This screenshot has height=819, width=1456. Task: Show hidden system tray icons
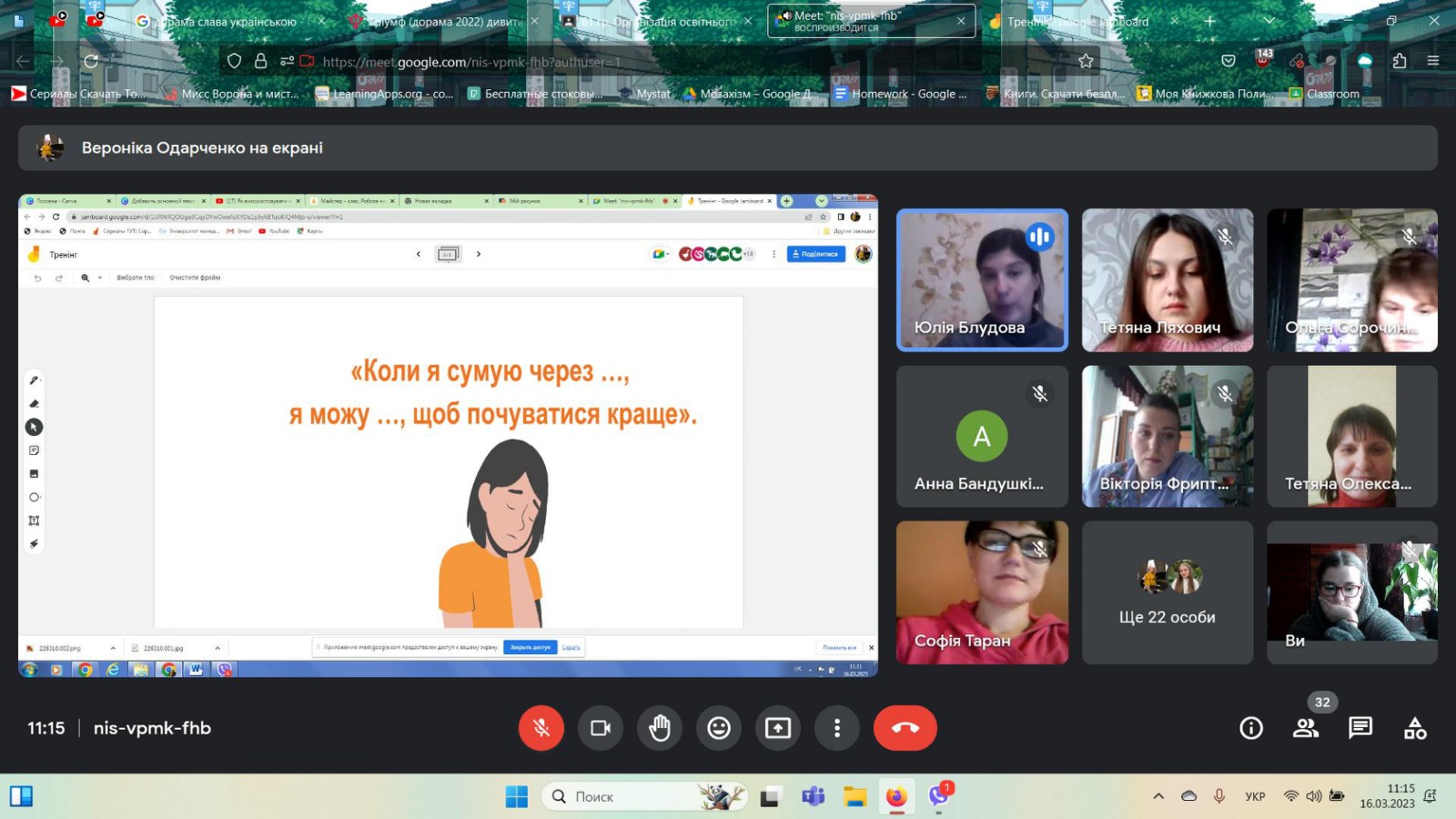pyautogui.click(x=1158, y=796)
